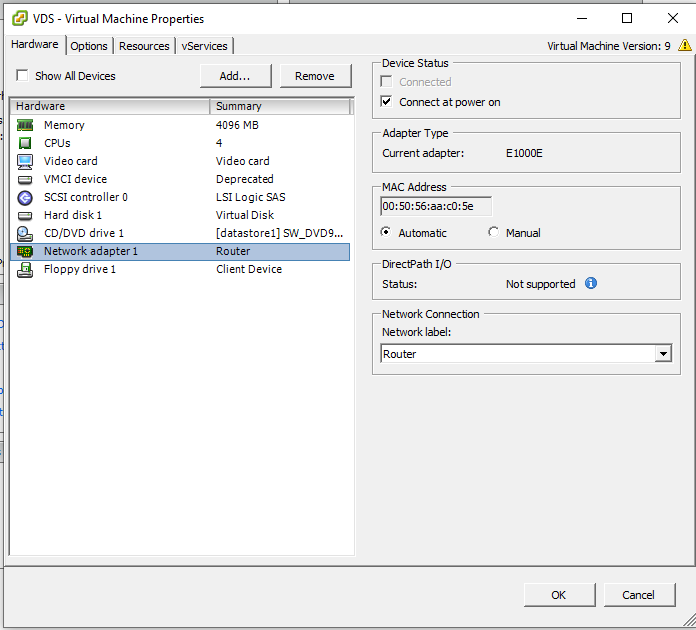
Task: Open the Network label dropdown arrow
Action: (663, 354)
